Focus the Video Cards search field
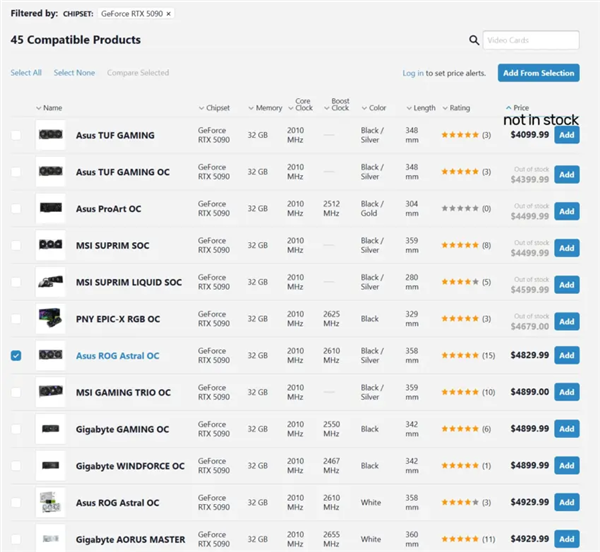 point(531,40)
